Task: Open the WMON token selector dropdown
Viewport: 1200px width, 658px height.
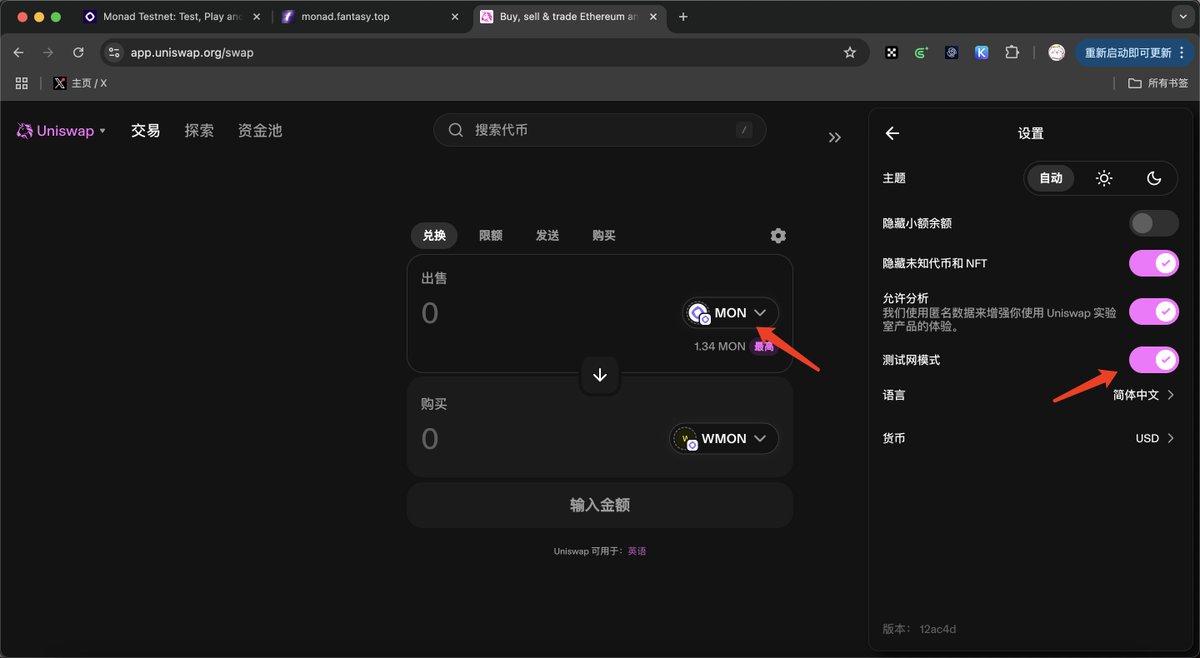Action: 722,438
